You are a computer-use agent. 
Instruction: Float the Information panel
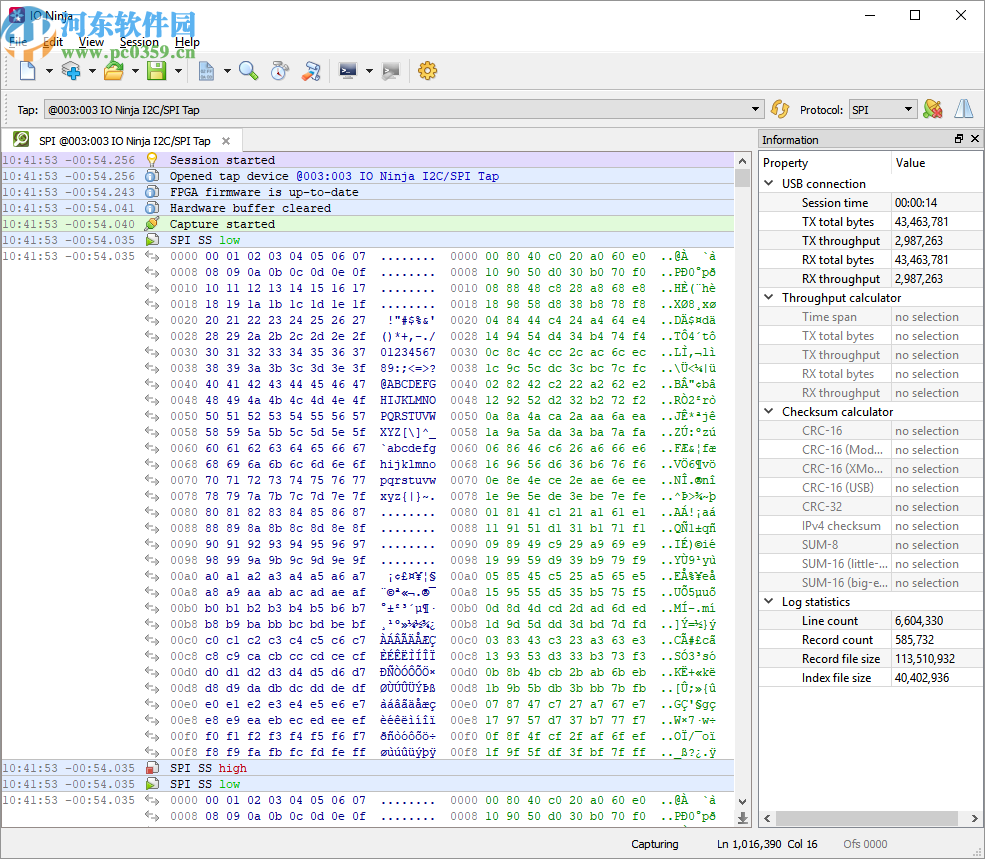[959, 139]
